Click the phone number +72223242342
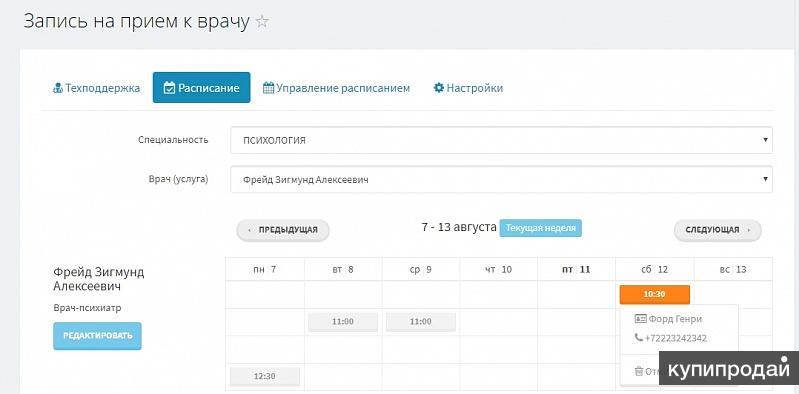 coord(676,338)
